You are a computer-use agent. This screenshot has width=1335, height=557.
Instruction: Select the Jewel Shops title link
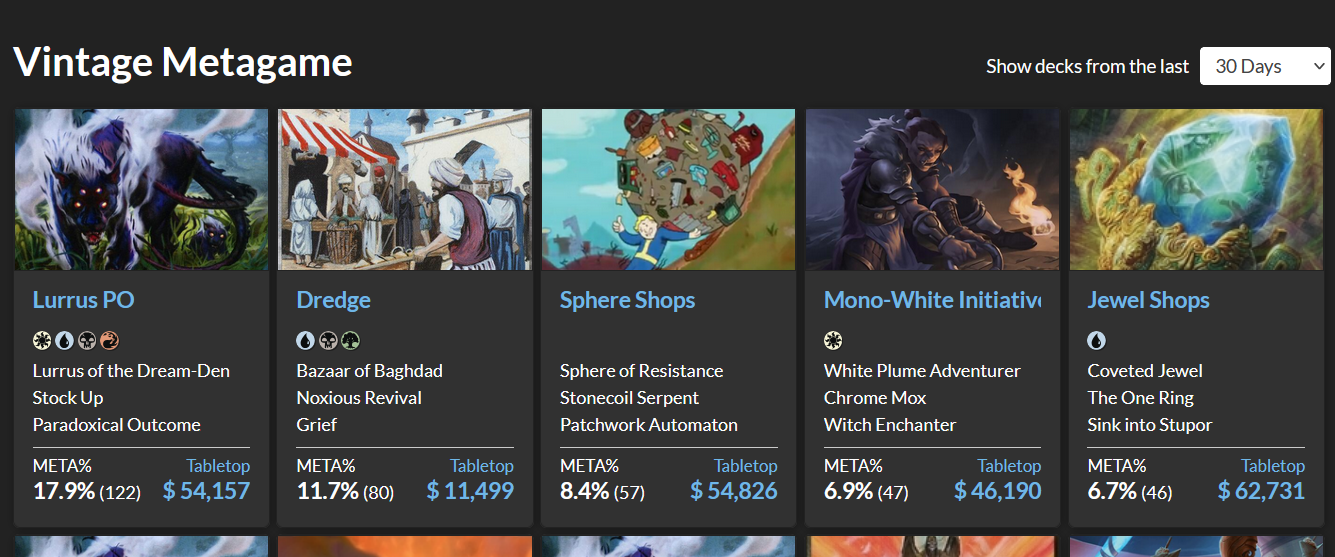pos(1148,300)
